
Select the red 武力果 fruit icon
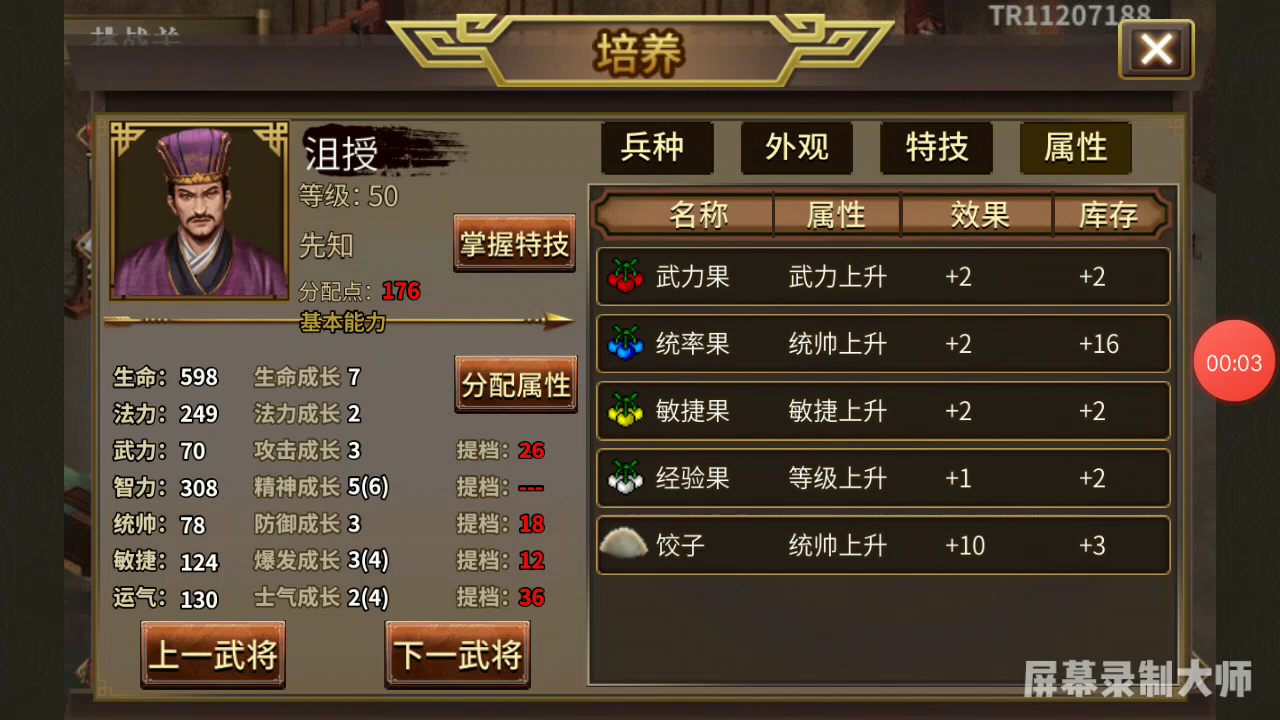(x=625, y=276)
